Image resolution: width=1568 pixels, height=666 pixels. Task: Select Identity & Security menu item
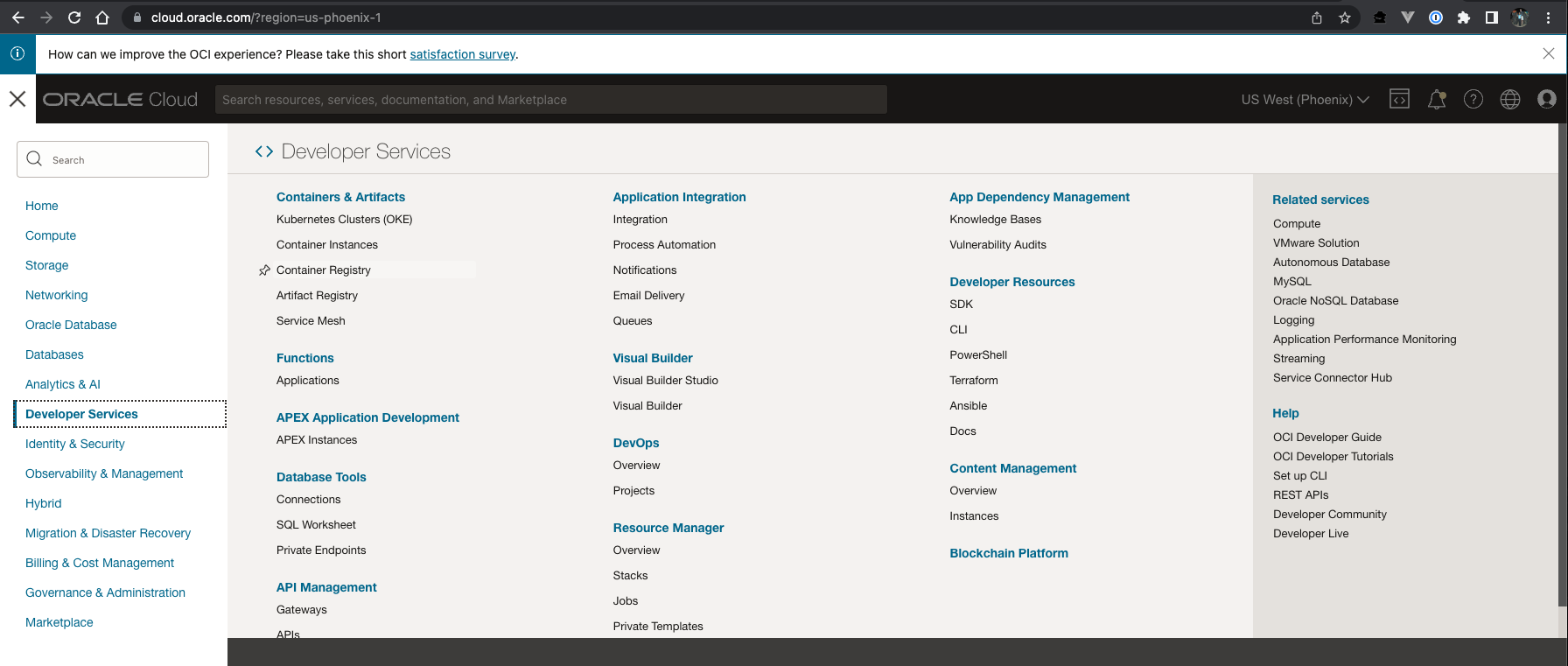pyautogui.click(x=75, y=444)
